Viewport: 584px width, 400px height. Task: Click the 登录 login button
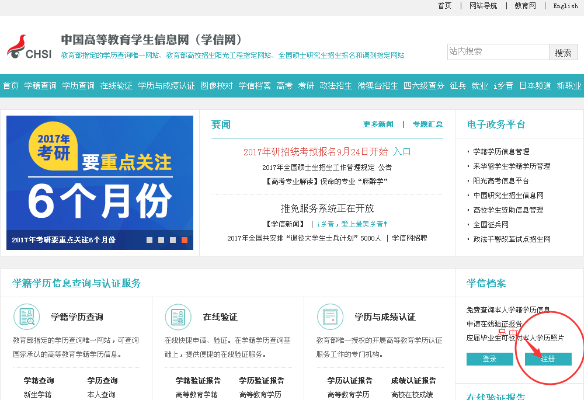tap(489, 359)
